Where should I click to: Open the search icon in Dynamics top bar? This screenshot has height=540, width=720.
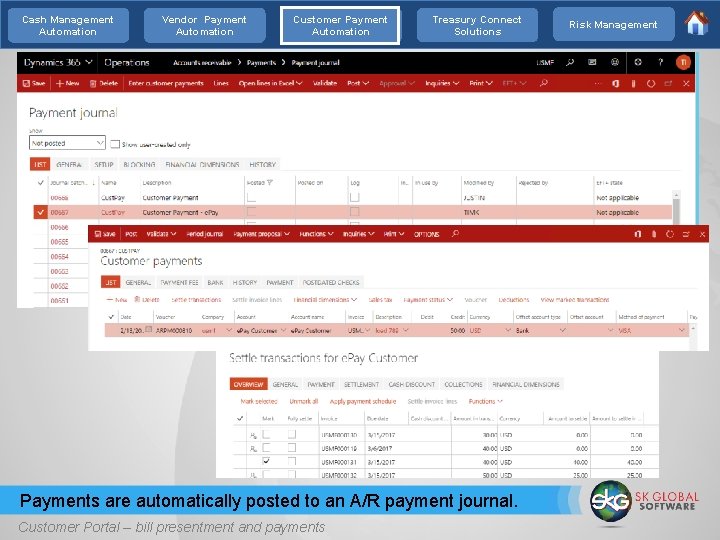(570, 62)
